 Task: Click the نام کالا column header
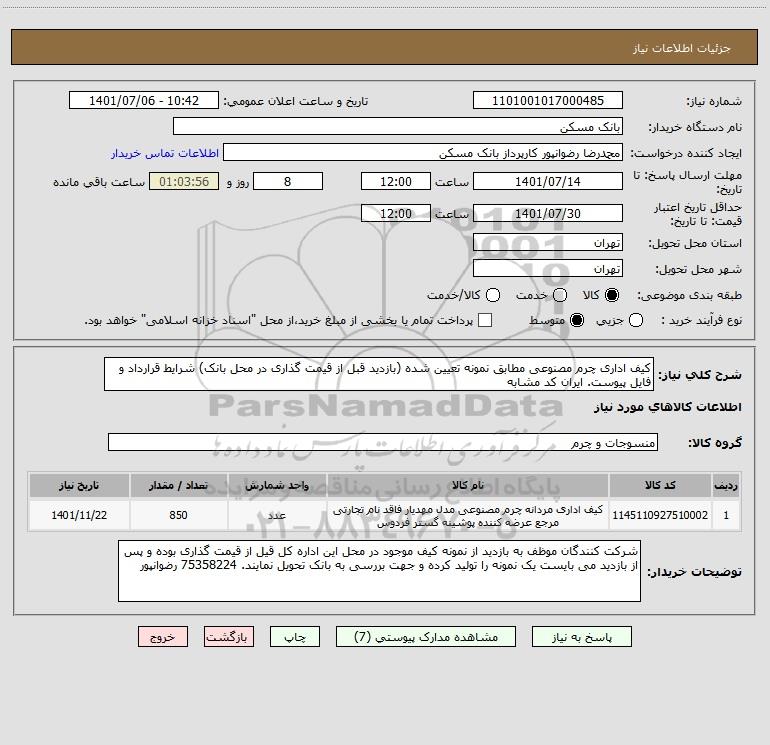(x=468, y=485)
